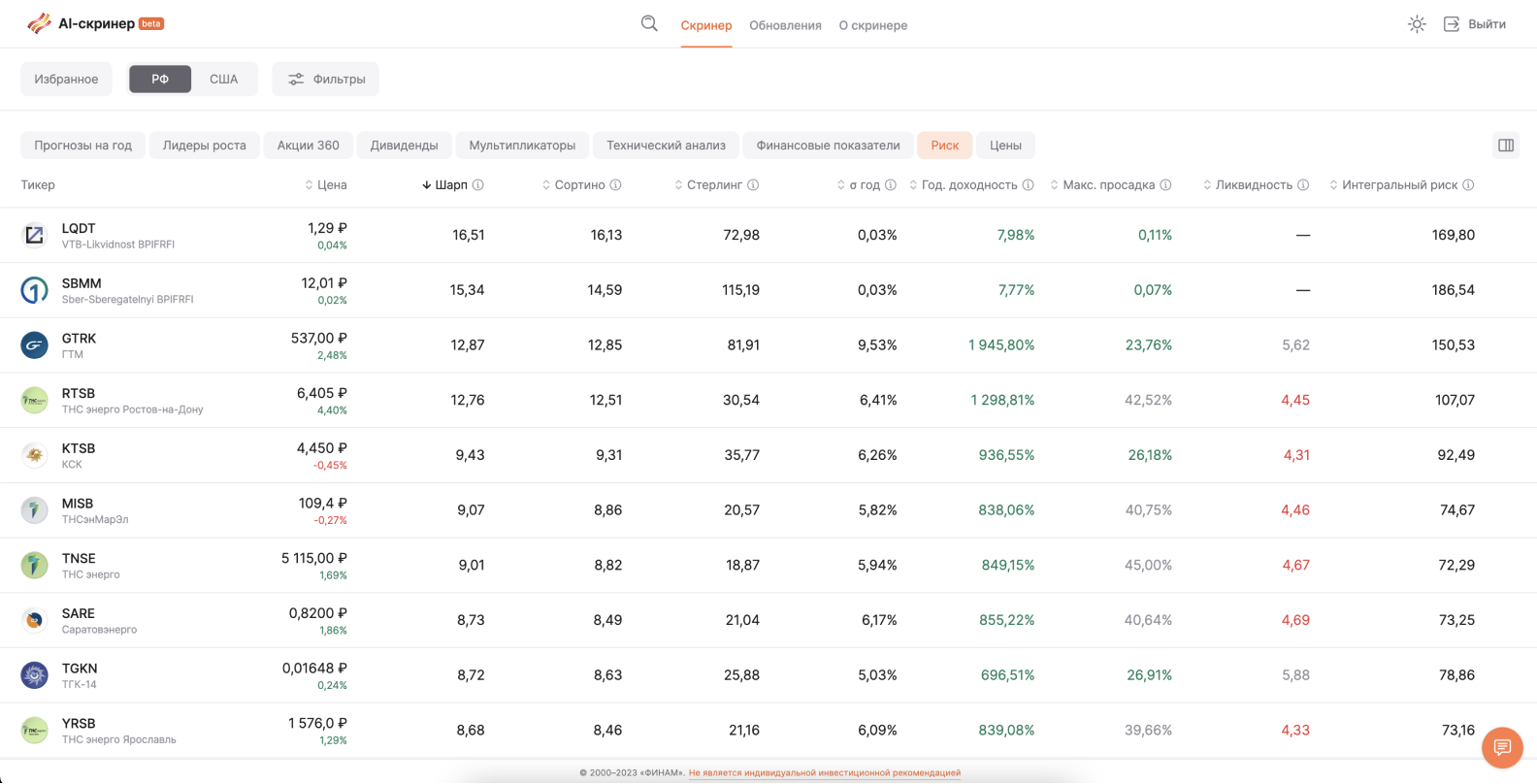Open the search magnifier icon
The height and width of the screenshot is (784, 1537).
click(x=649, y=24)
